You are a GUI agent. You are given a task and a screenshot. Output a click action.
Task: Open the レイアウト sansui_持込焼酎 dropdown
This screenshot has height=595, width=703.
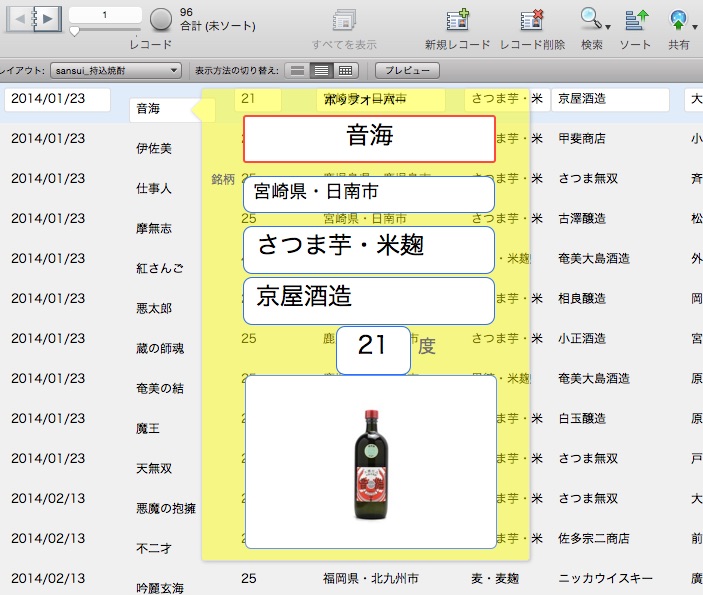click(x=116, y=70)
